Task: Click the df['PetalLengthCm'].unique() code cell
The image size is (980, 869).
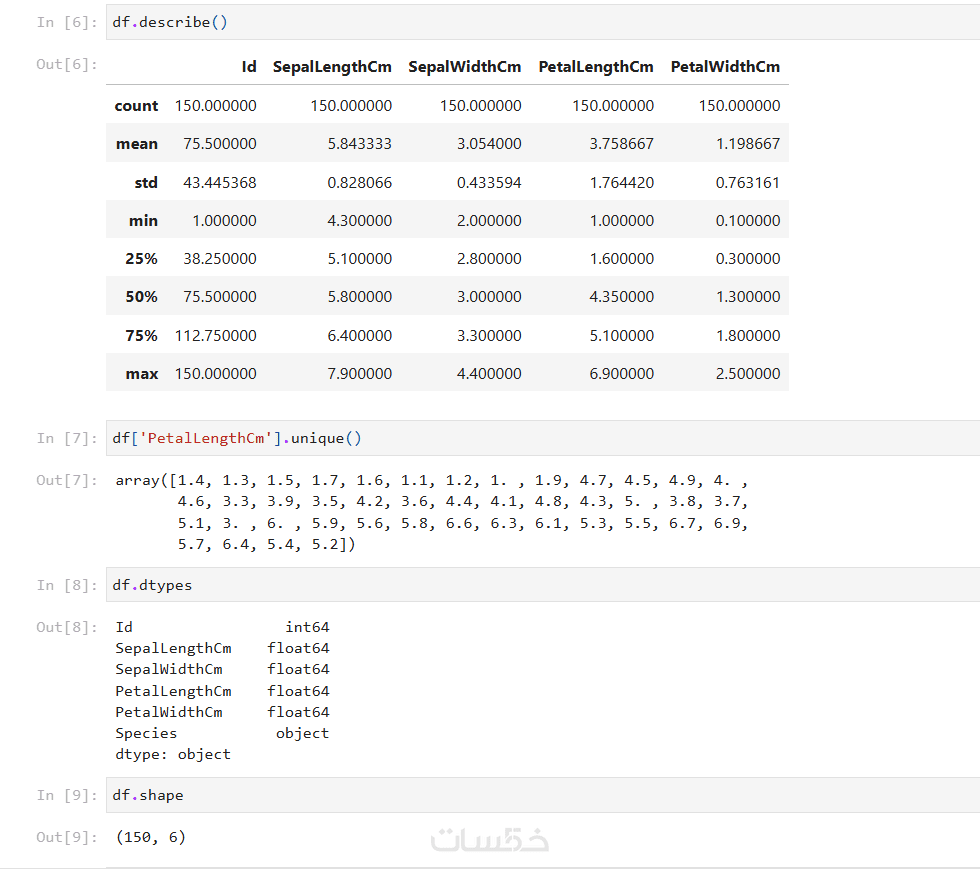Action: pyautogui.click(x=540, y=438)
